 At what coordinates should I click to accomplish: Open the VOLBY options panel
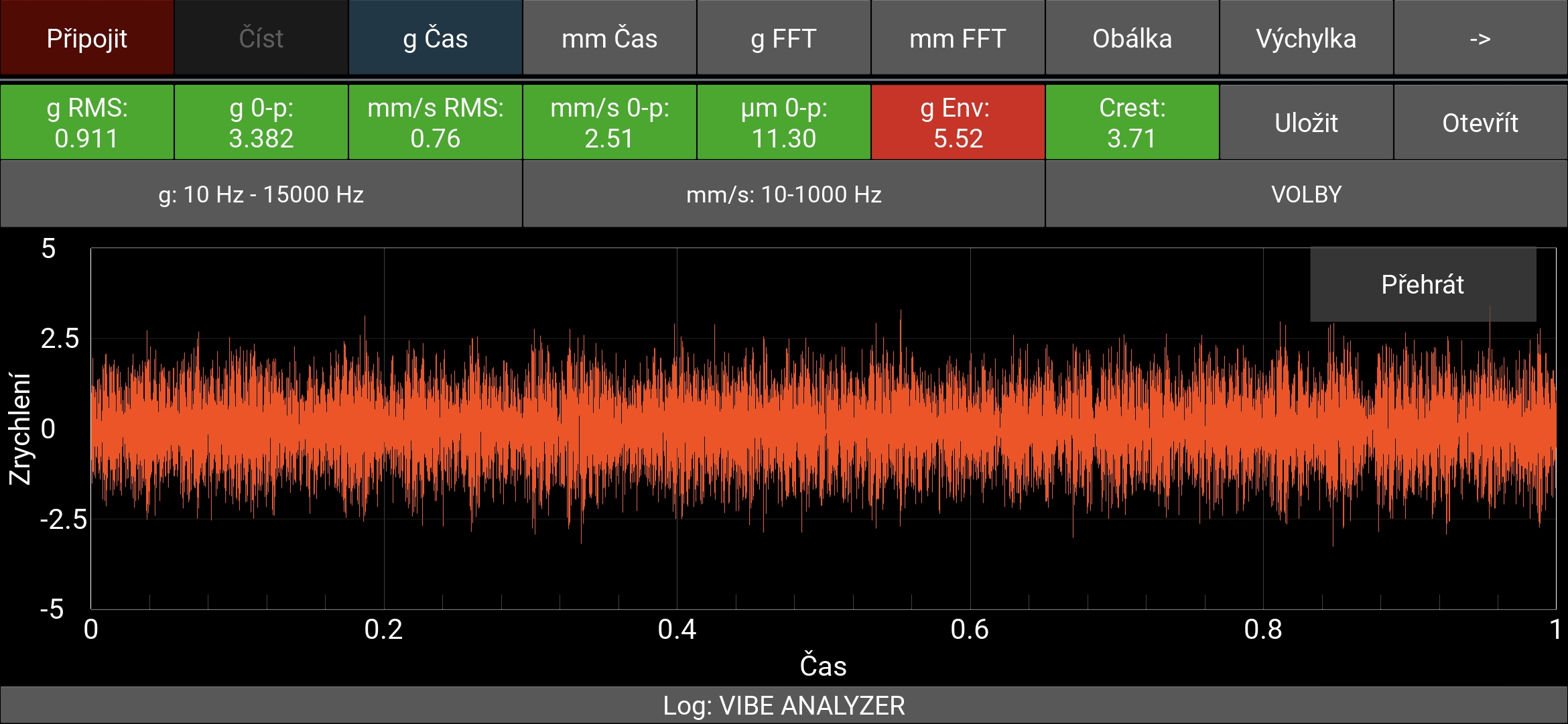(1306, 195)
